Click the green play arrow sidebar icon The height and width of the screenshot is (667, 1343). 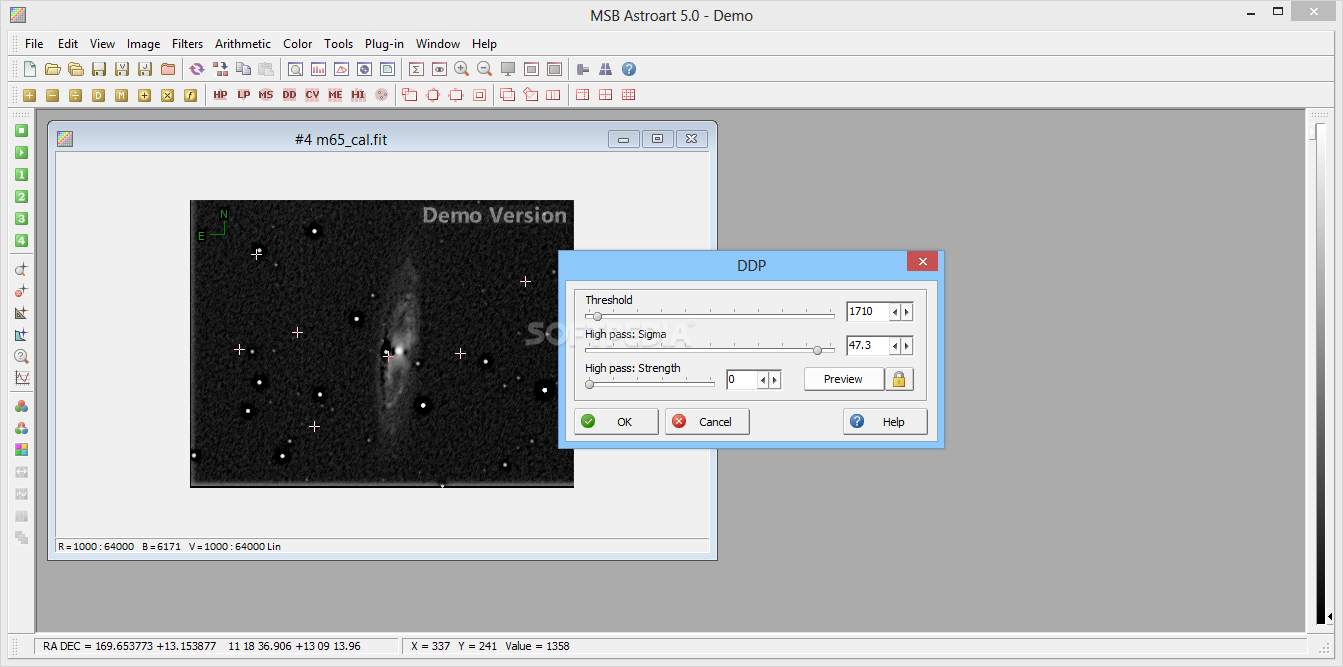tap(21, 153)
